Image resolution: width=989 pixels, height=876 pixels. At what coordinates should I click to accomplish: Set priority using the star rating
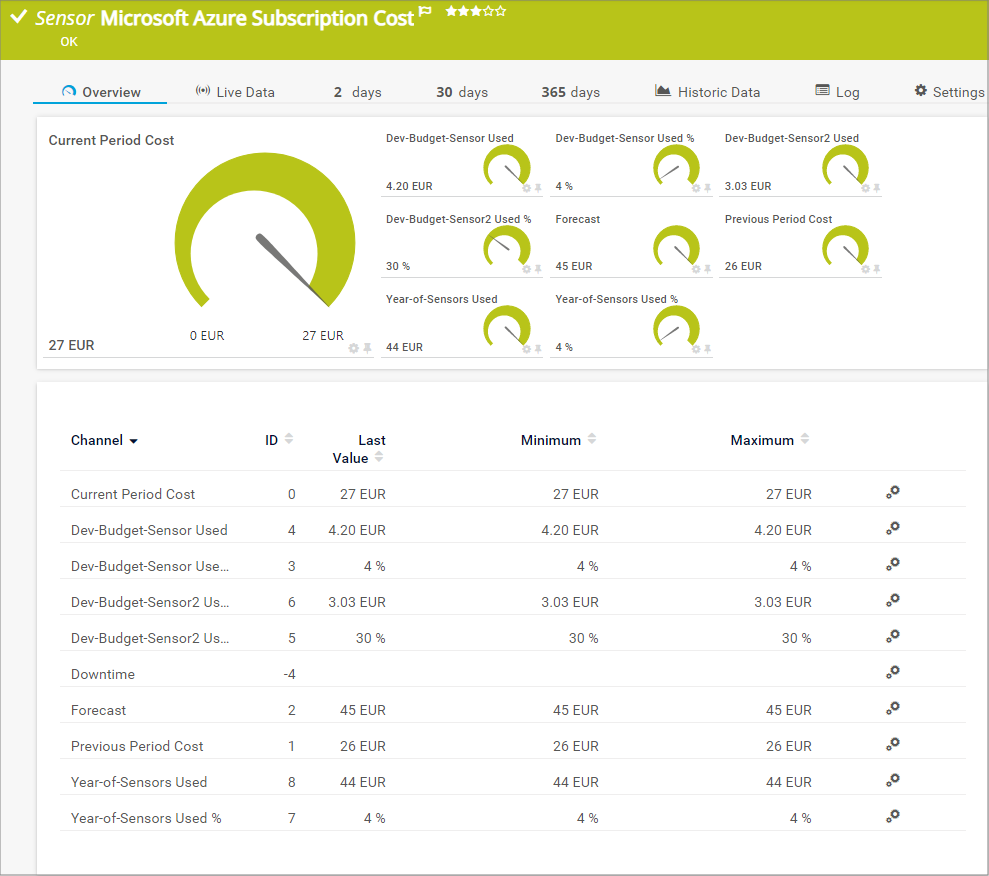(475, 12)
